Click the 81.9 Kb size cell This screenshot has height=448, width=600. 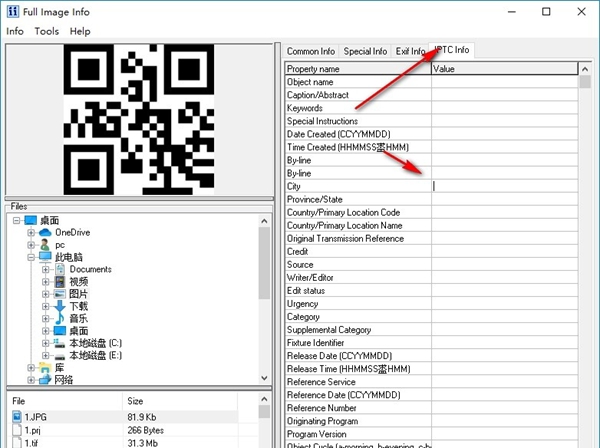[142, 417]
